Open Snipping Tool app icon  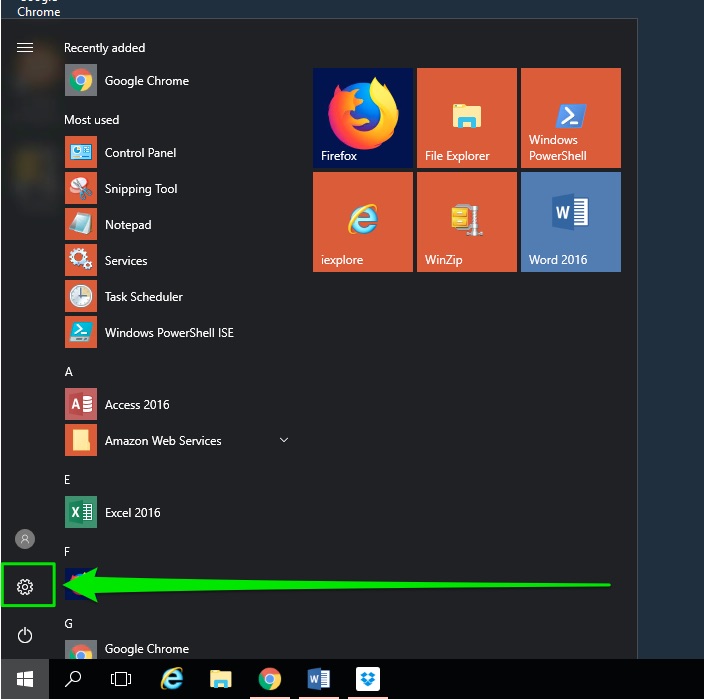click(x=81, y=189)
